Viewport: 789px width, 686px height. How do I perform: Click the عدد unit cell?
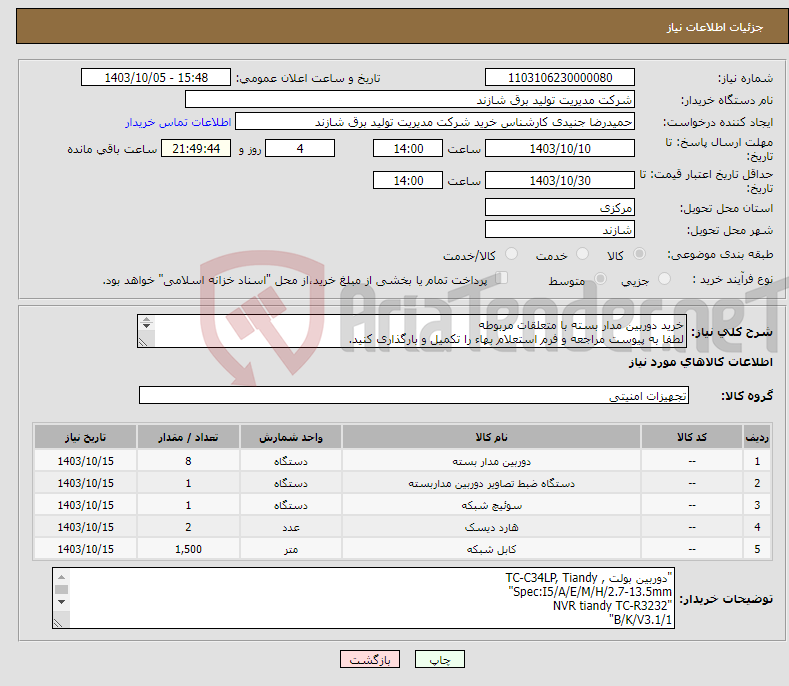tap(291, 527)
